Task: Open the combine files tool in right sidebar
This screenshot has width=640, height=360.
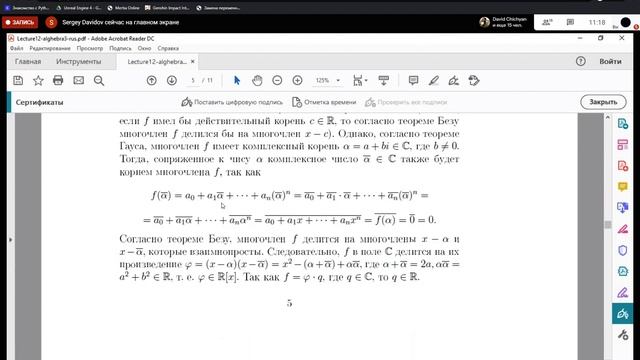Action: tap(622, 208)
